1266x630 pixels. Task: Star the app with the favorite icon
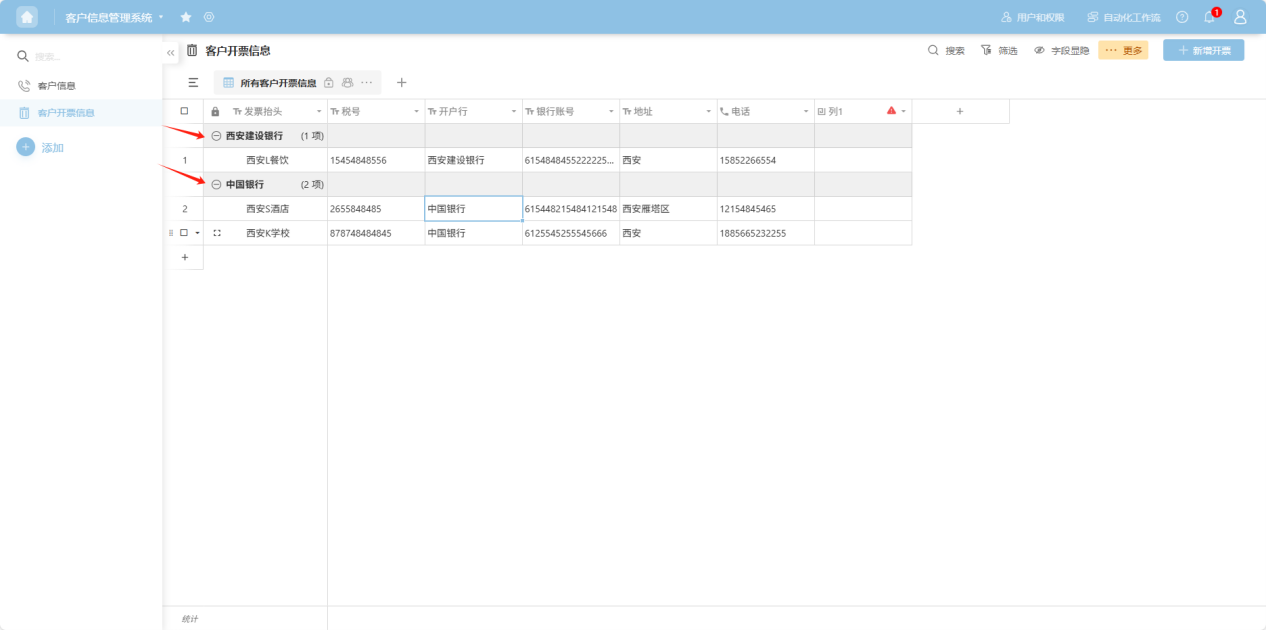(186, 17)
